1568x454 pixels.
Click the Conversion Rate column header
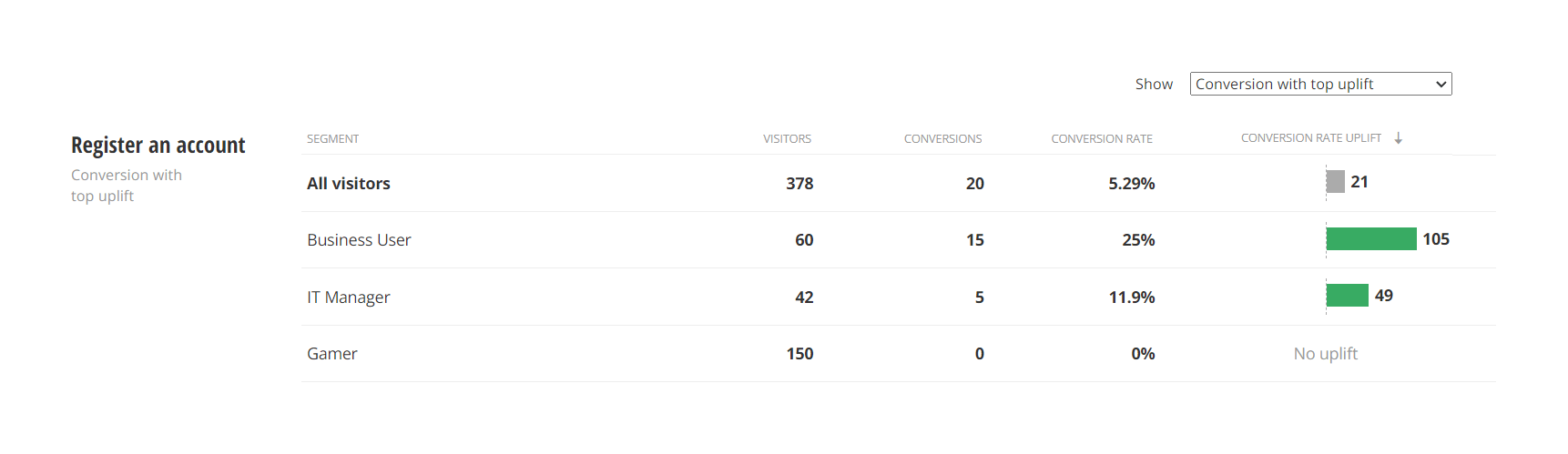1101,139
